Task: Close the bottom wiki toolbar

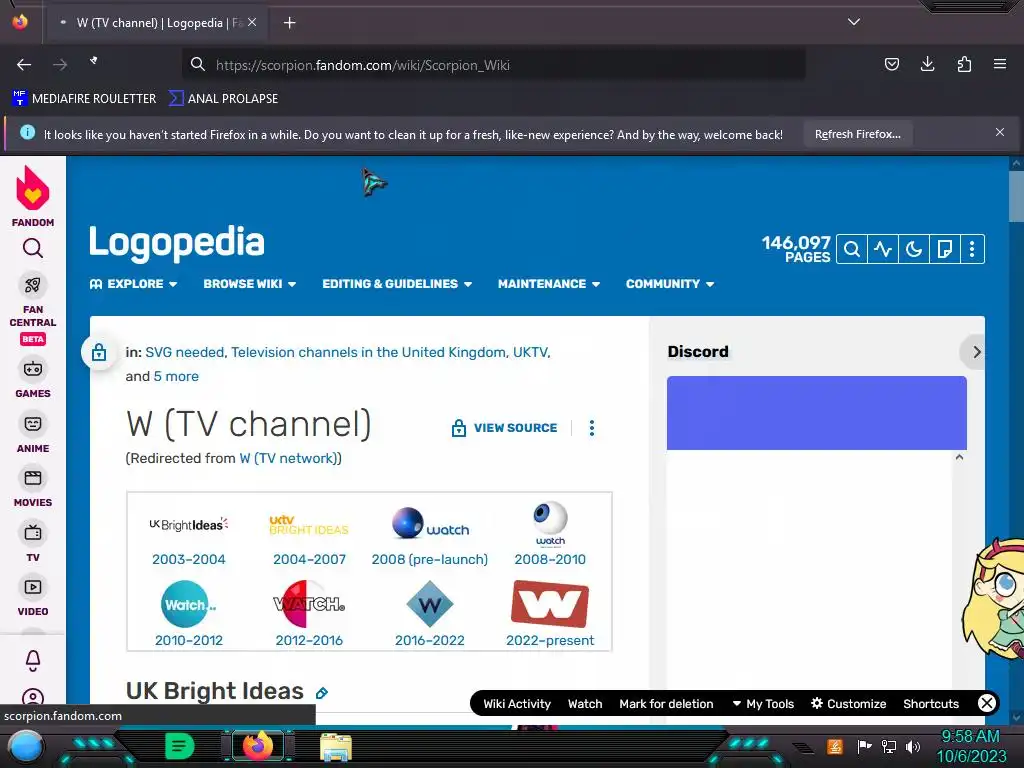Action: 986,703
